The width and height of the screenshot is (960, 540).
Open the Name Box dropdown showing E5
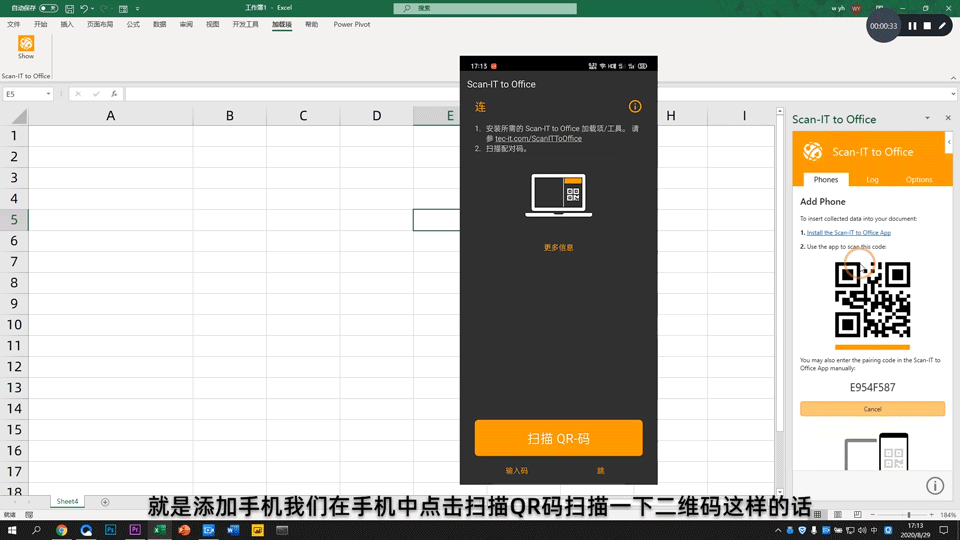(48, 94)
